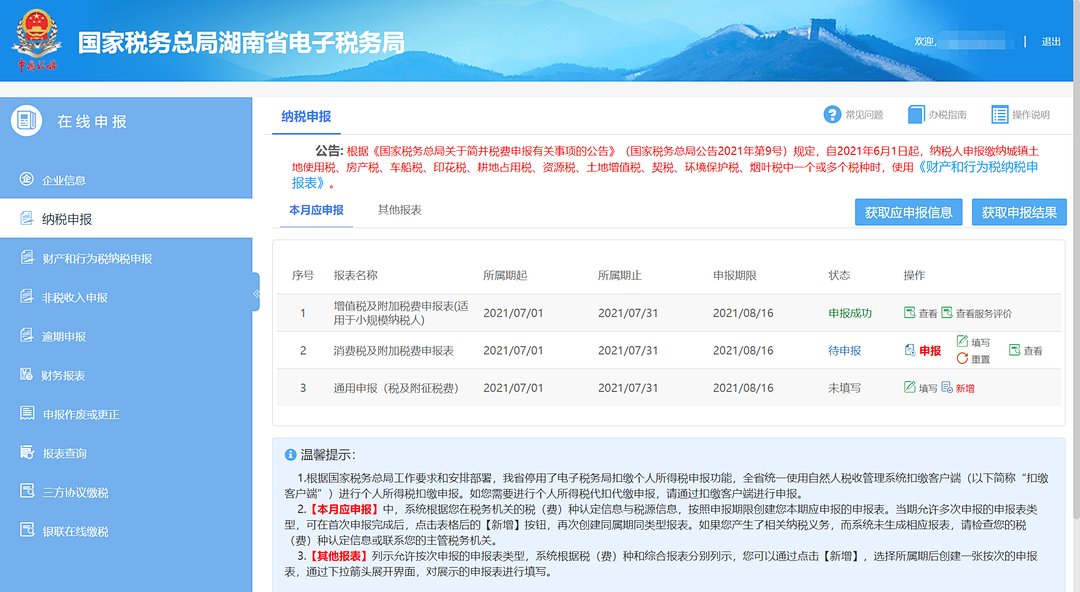Click 通用申报（税及附征税费） report name
Image resolution: width=1080 pixels, height=592 pixels.
[x=396, y=388]
